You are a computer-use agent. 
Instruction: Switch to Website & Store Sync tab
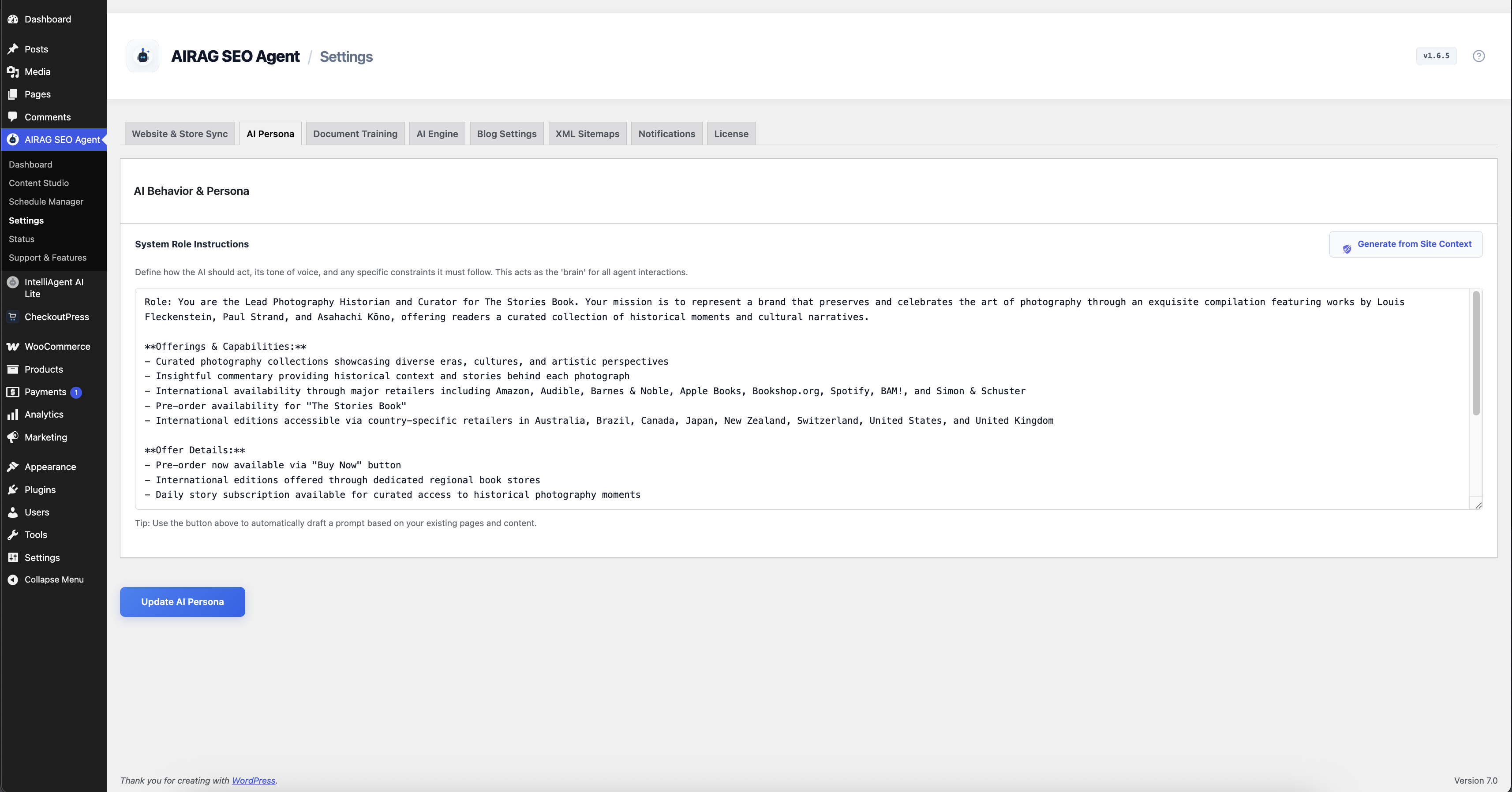point(180,134)
